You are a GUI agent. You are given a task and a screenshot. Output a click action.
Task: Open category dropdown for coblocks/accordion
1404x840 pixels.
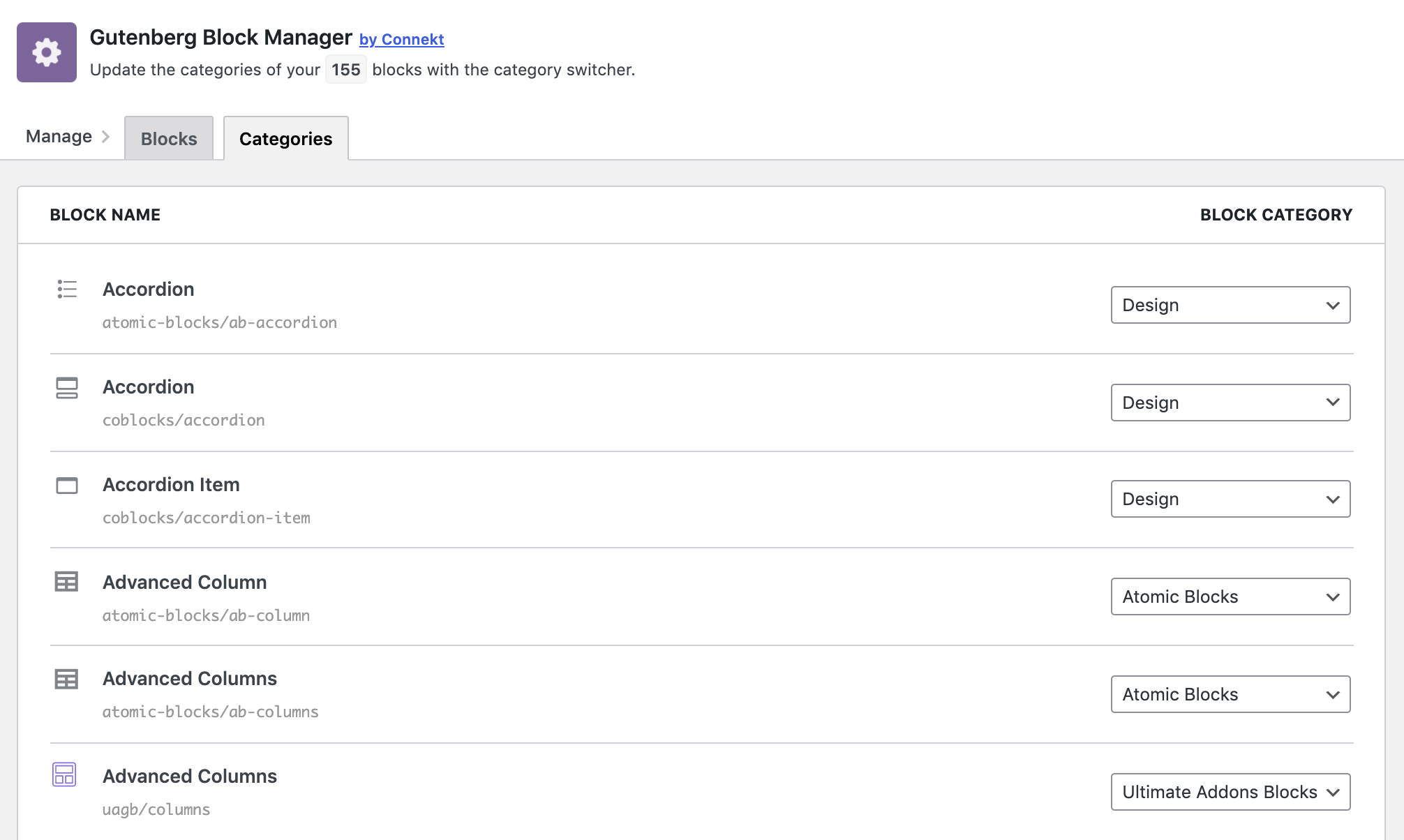(x=1230, y=403)
